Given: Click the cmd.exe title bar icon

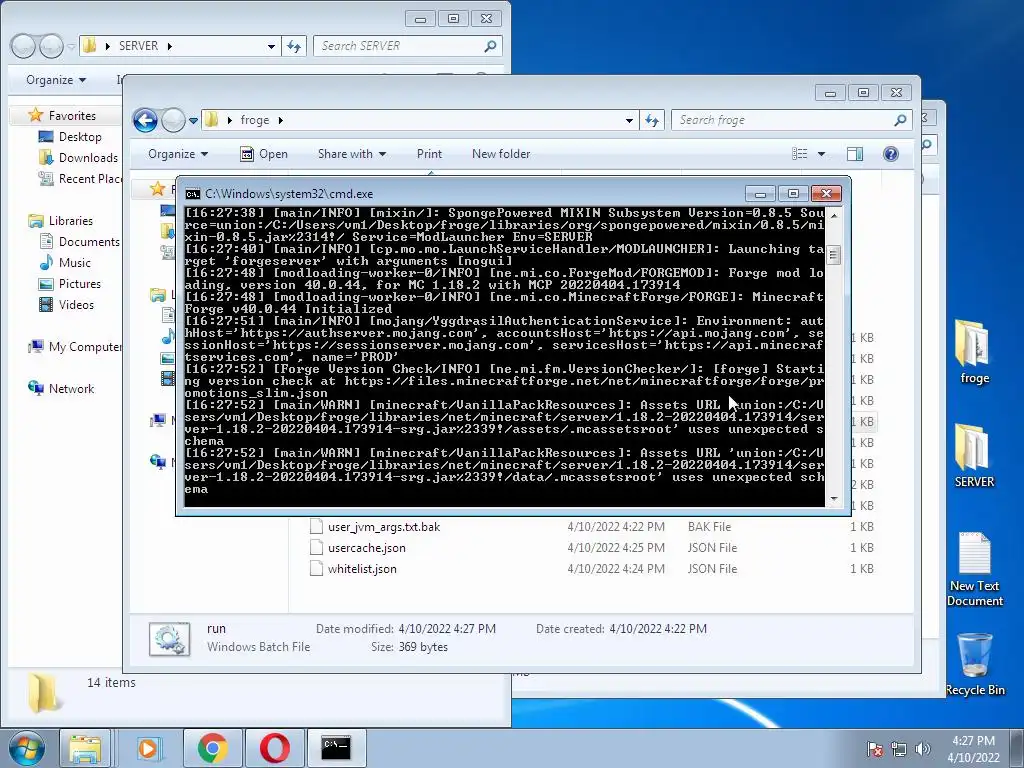Looking at the screenshot, I should 193,194.
